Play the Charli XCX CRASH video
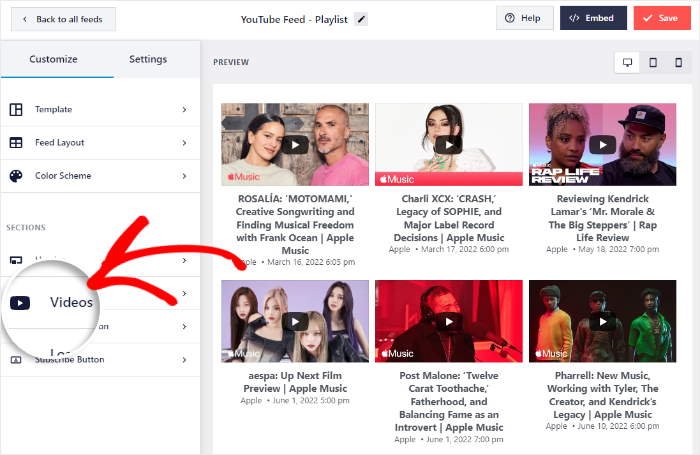This screenshot has width=700, height=455. click(448, 144)
